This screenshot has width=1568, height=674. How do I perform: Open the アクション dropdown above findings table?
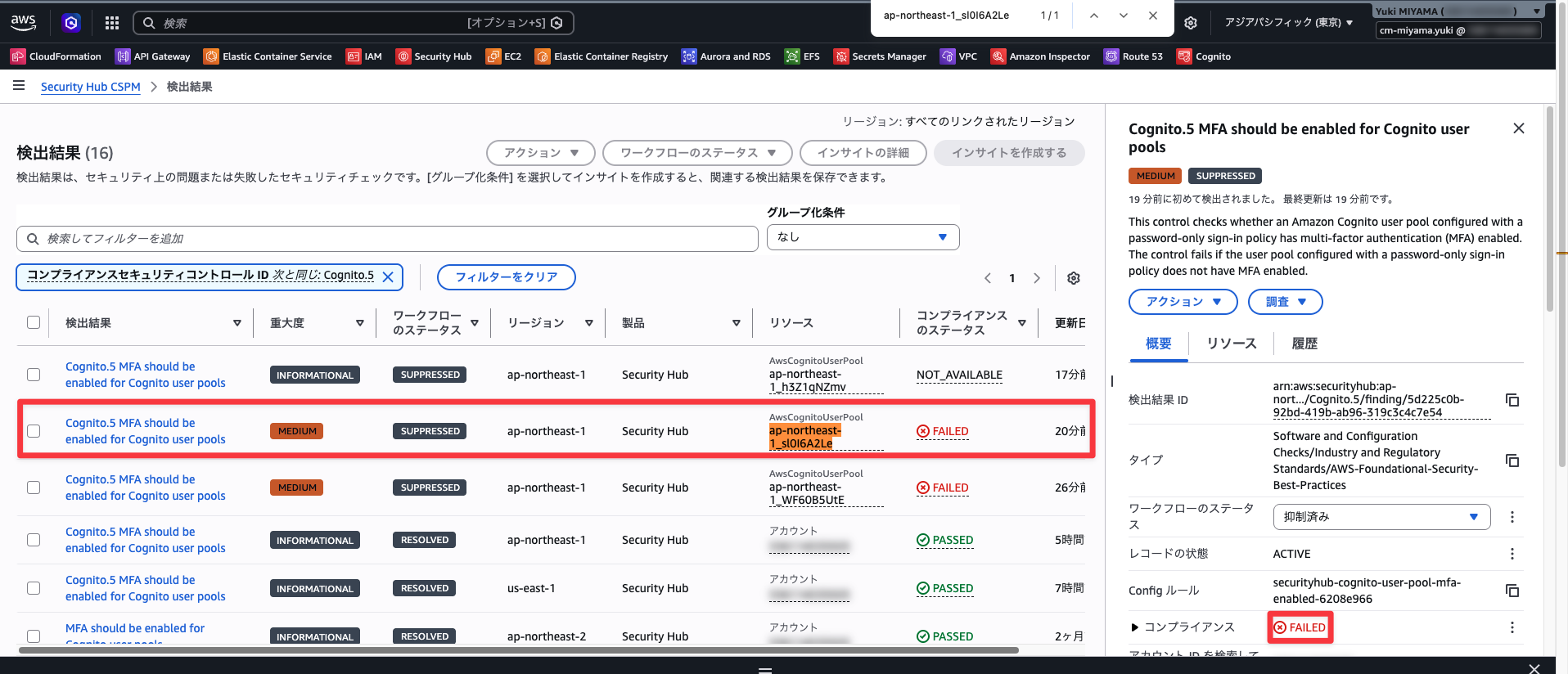point(541,153)
